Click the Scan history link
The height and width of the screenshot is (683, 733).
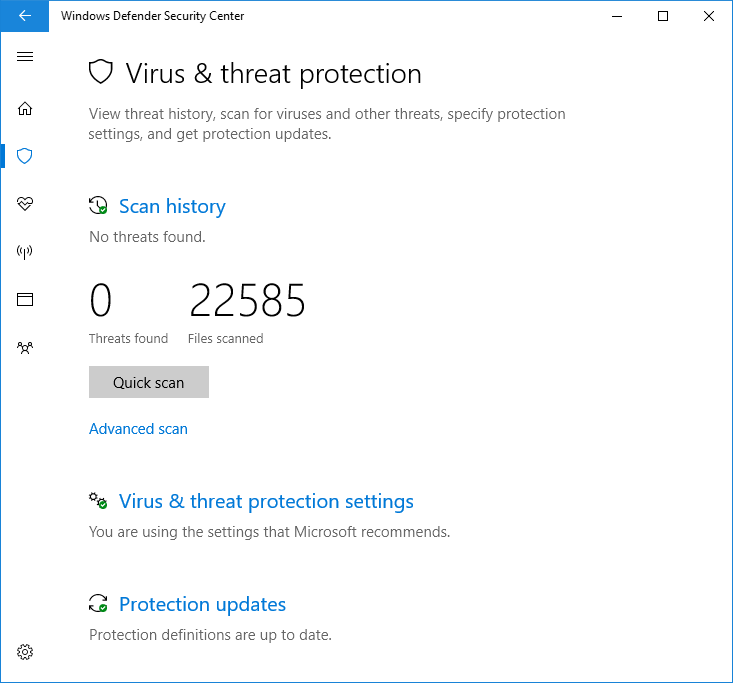click(172, 207)
